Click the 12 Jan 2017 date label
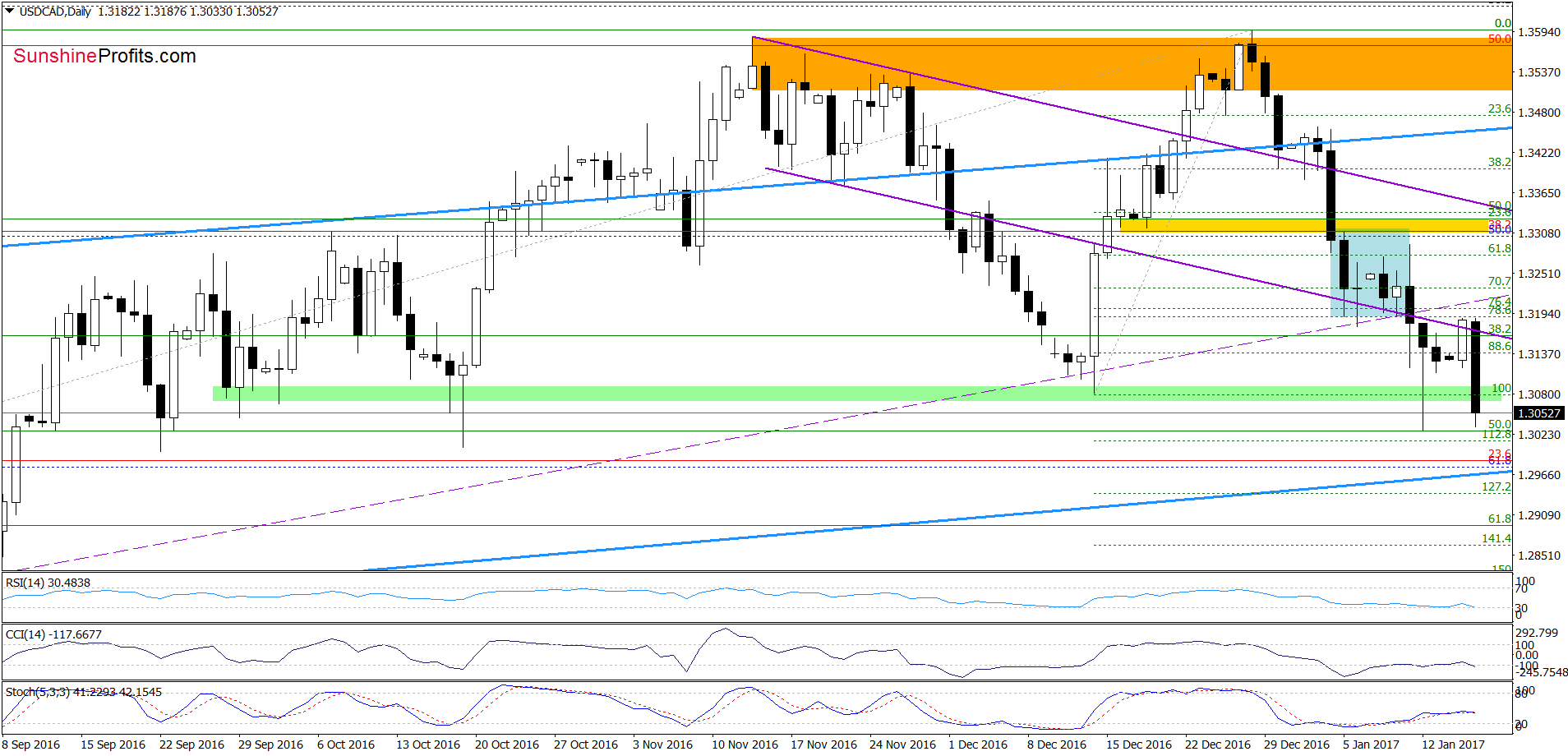 pyautogui.click(x=1454, y=744)
